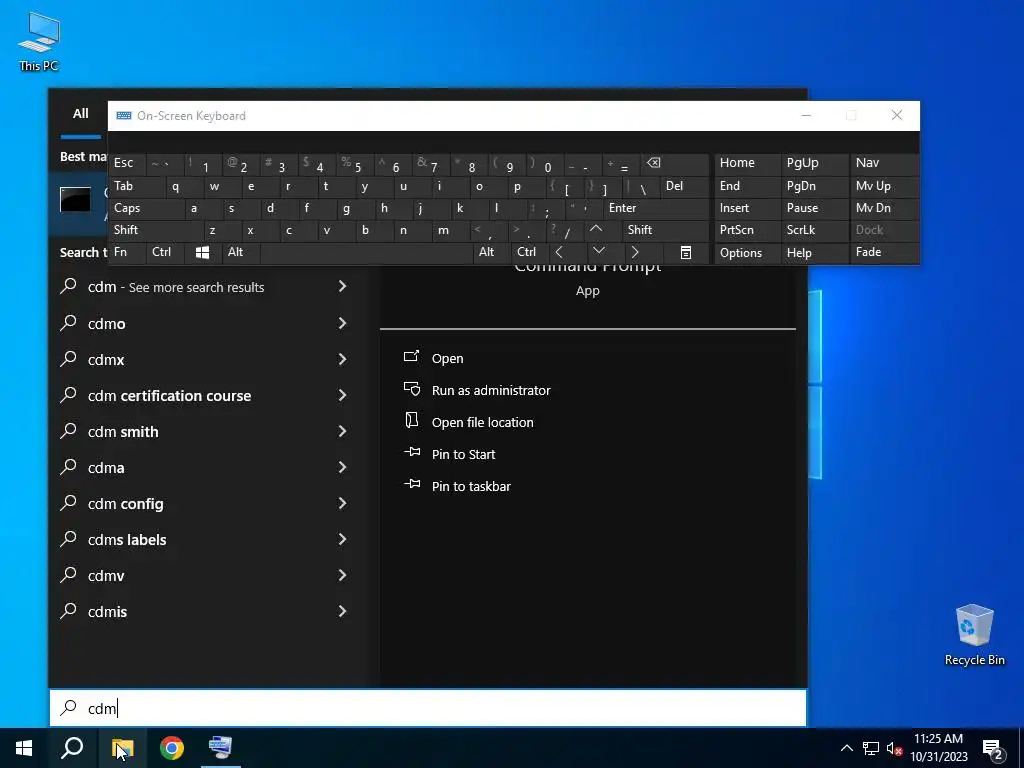1024x768 pixels.
Task: Expand the cdms labels suggestion arrow
Action: point(342,538)
